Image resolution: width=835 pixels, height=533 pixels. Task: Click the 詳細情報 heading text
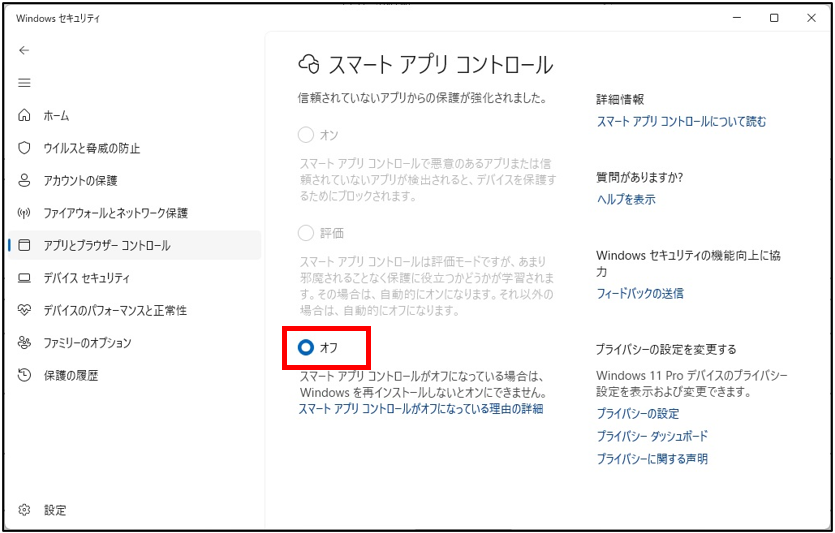620,100
